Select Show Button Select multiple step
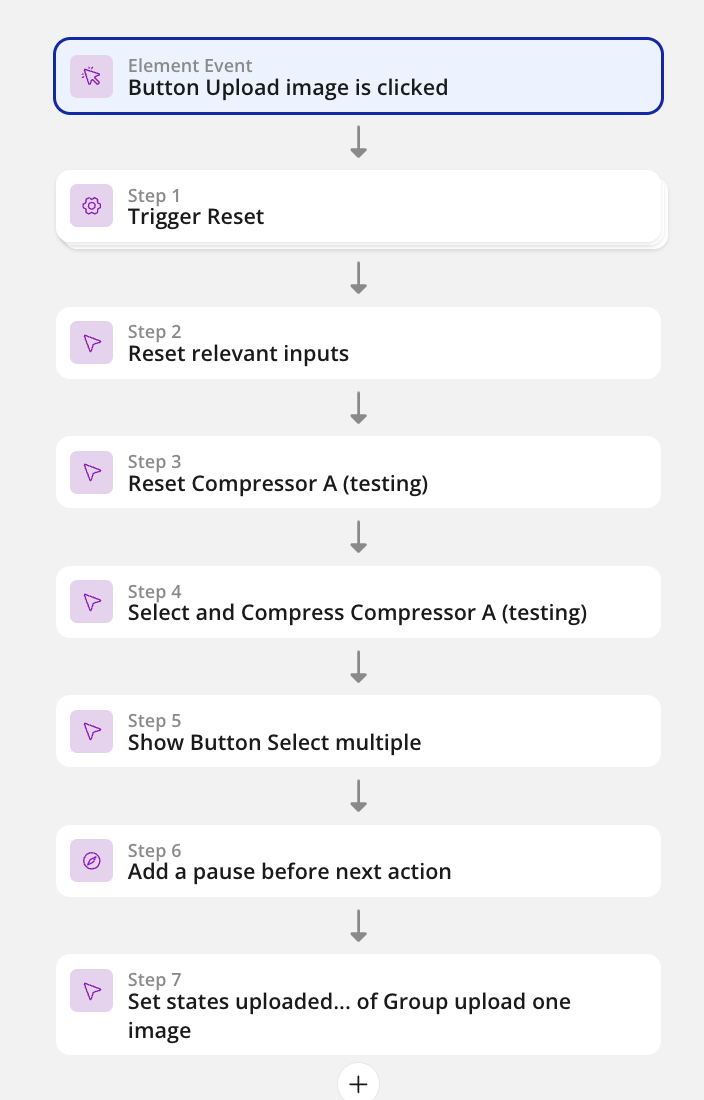 click(x=274, y=743)
